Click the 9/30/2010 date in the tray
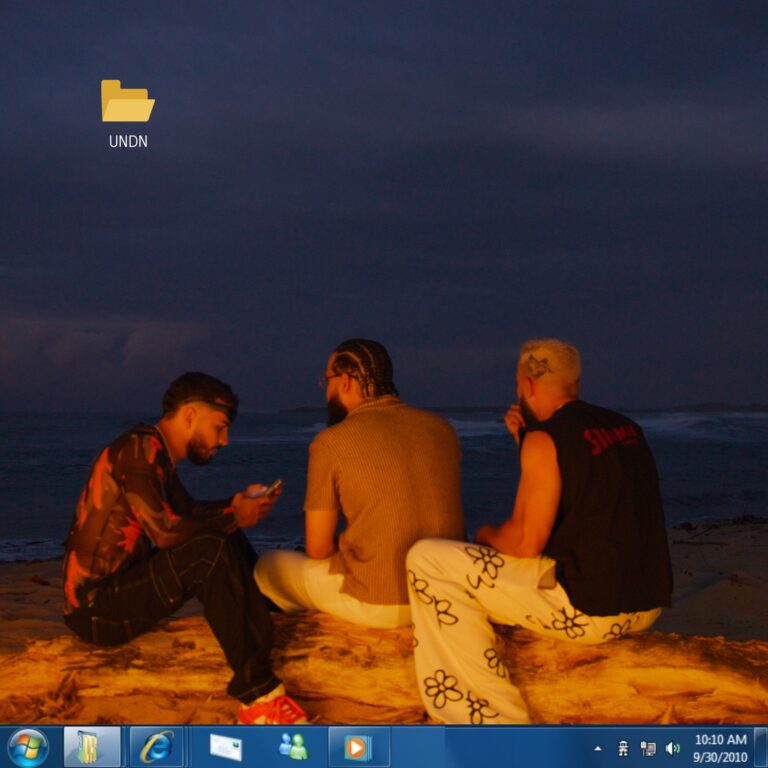 tap(720, 757)
